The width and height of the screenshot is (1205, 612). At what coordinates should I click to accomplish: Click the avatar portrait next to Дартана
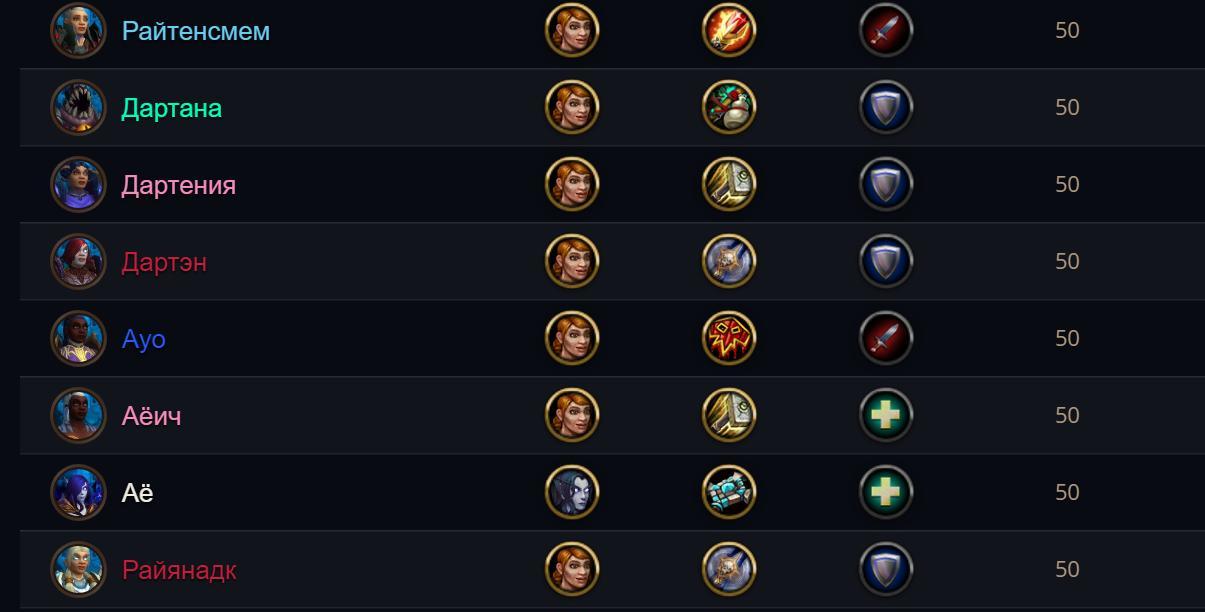[78, 107]
